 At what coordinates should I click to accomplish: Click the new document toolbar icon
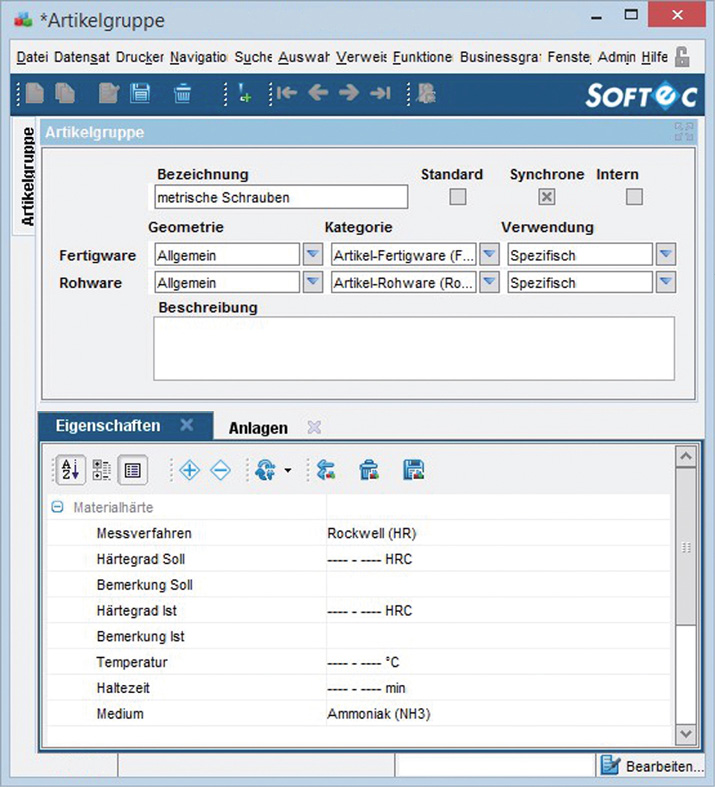tap(34, 93)
